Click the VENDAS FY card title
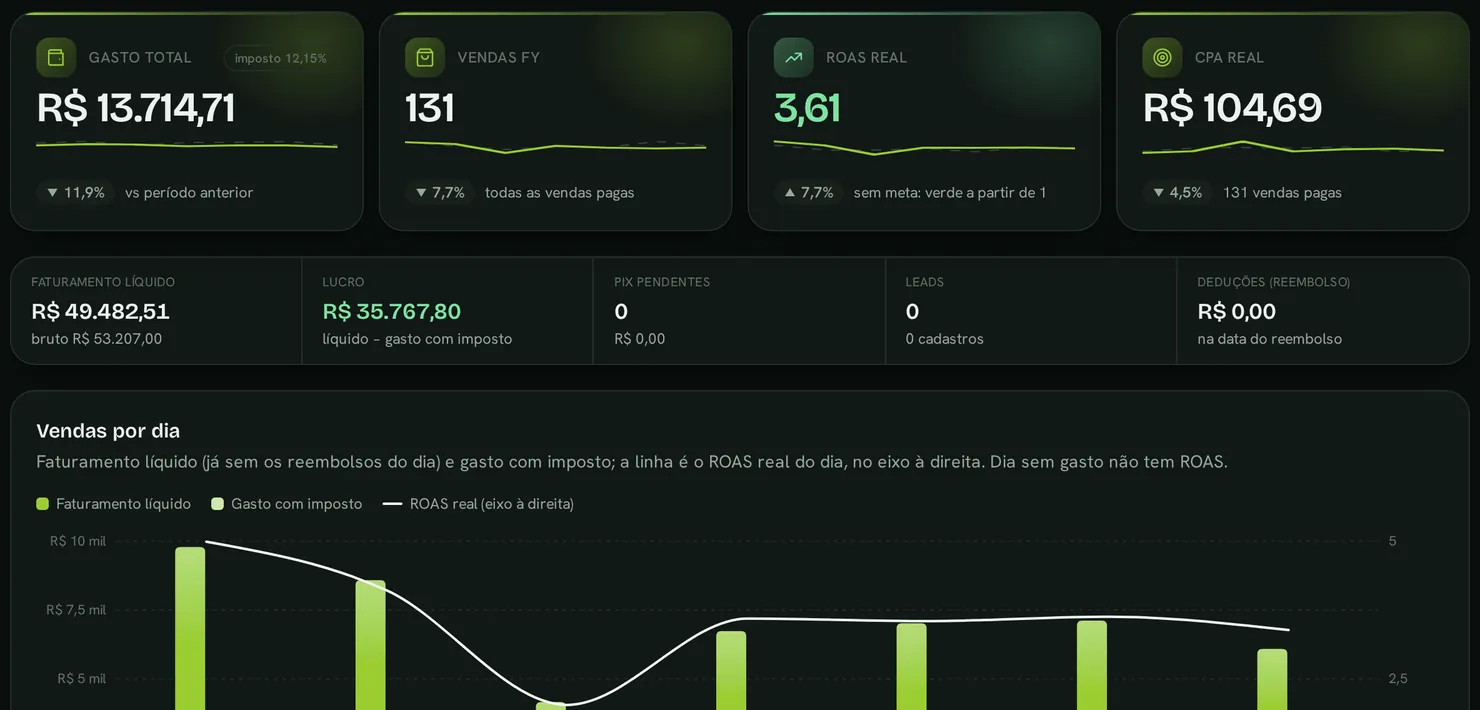The height and width of the screenshot is (710, 1480). click(x=499, y=58)
